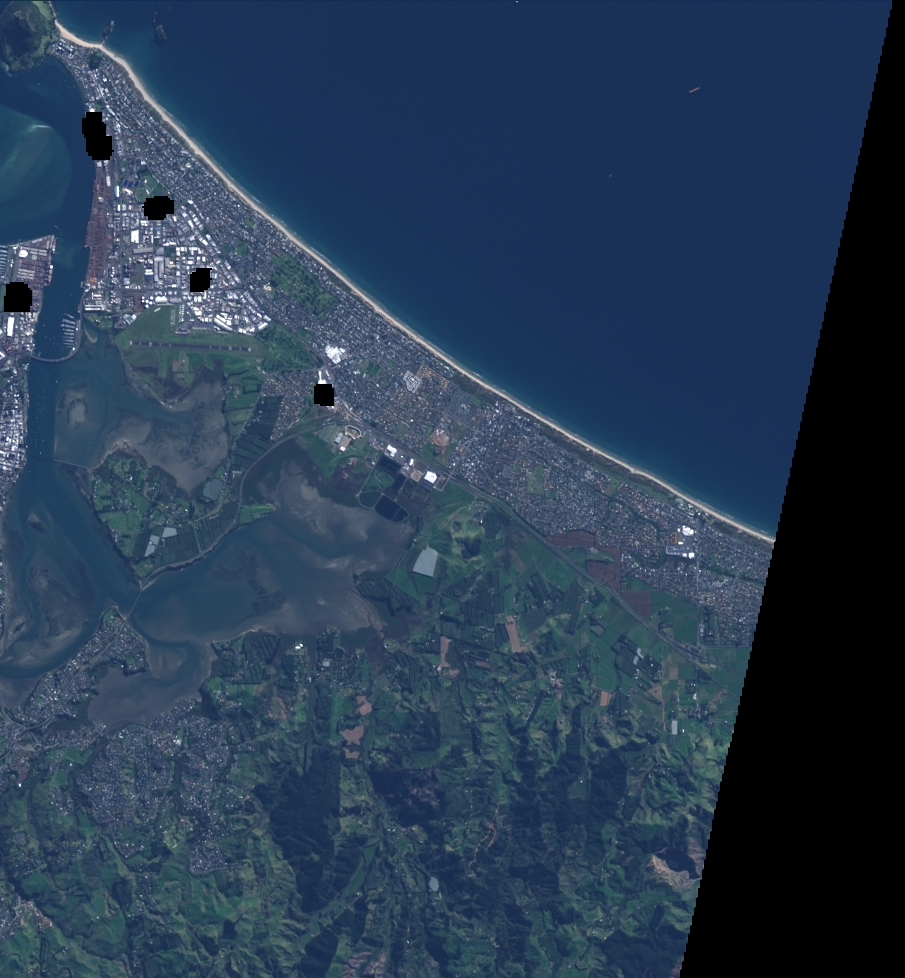Click the square black mask near white buildings
This screenshot has width=905, height=978.
[x=323, y=394]
